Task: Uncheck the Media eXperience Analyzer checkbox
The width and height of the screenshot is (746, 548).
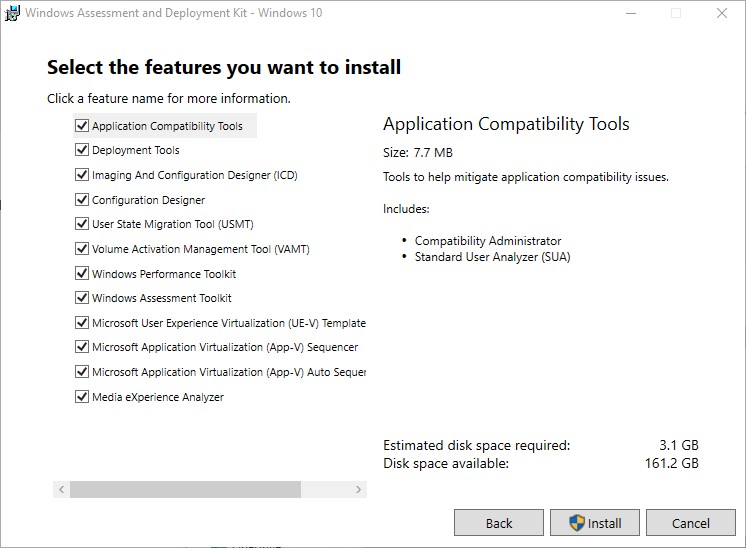Action: point(82,397)
